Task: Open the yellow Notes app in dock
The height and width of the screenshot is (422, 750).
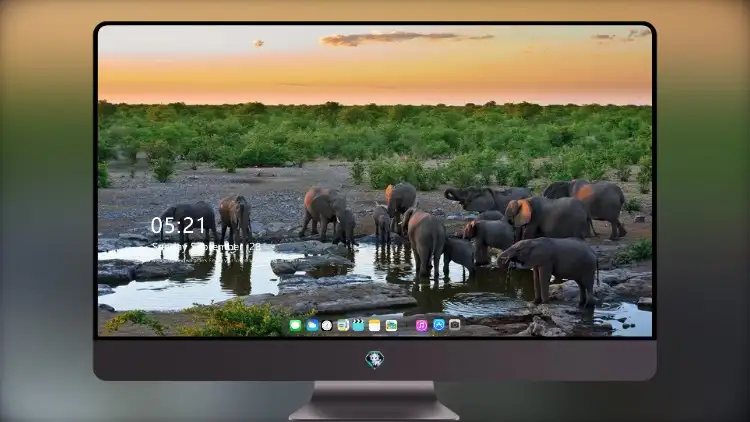Action: pos(375,325)
